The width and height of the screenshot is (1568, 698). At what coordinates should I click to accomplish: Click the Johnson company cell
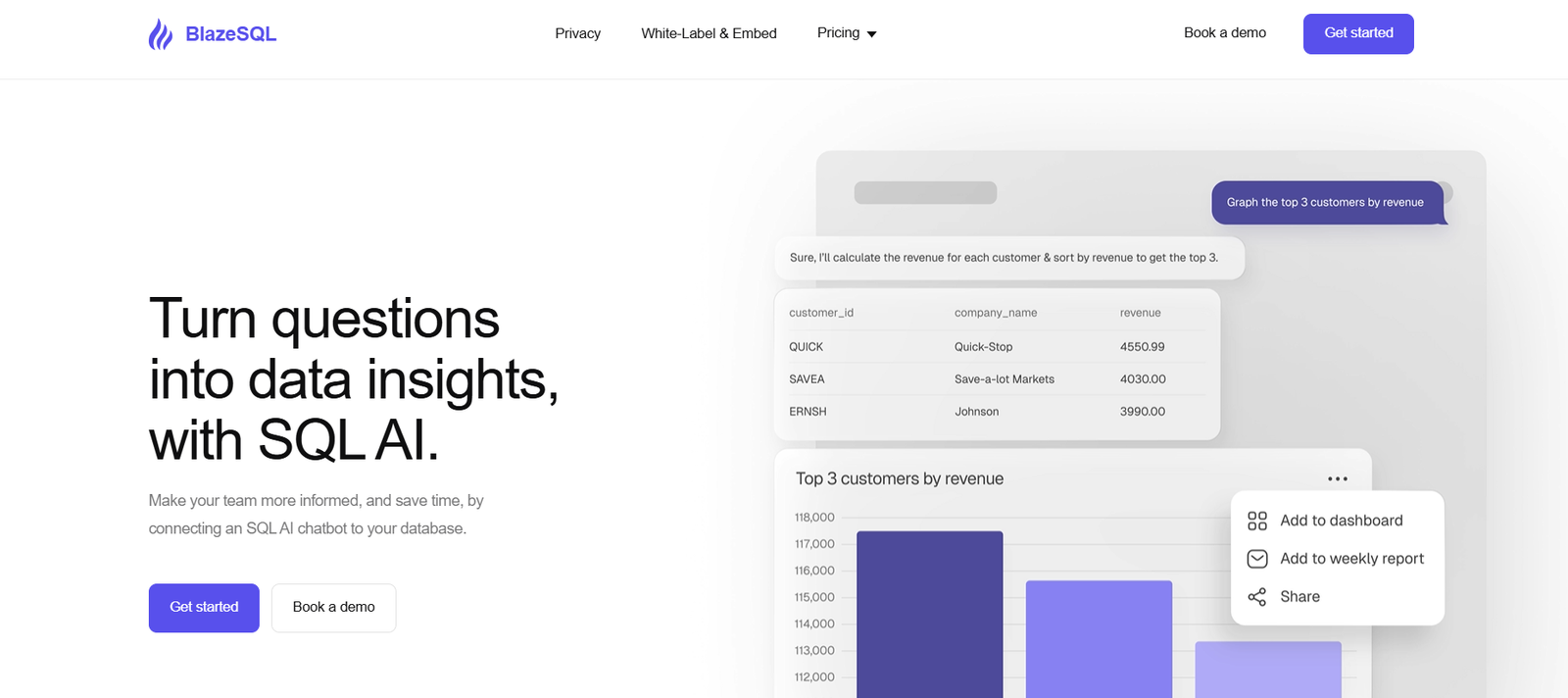977,412
